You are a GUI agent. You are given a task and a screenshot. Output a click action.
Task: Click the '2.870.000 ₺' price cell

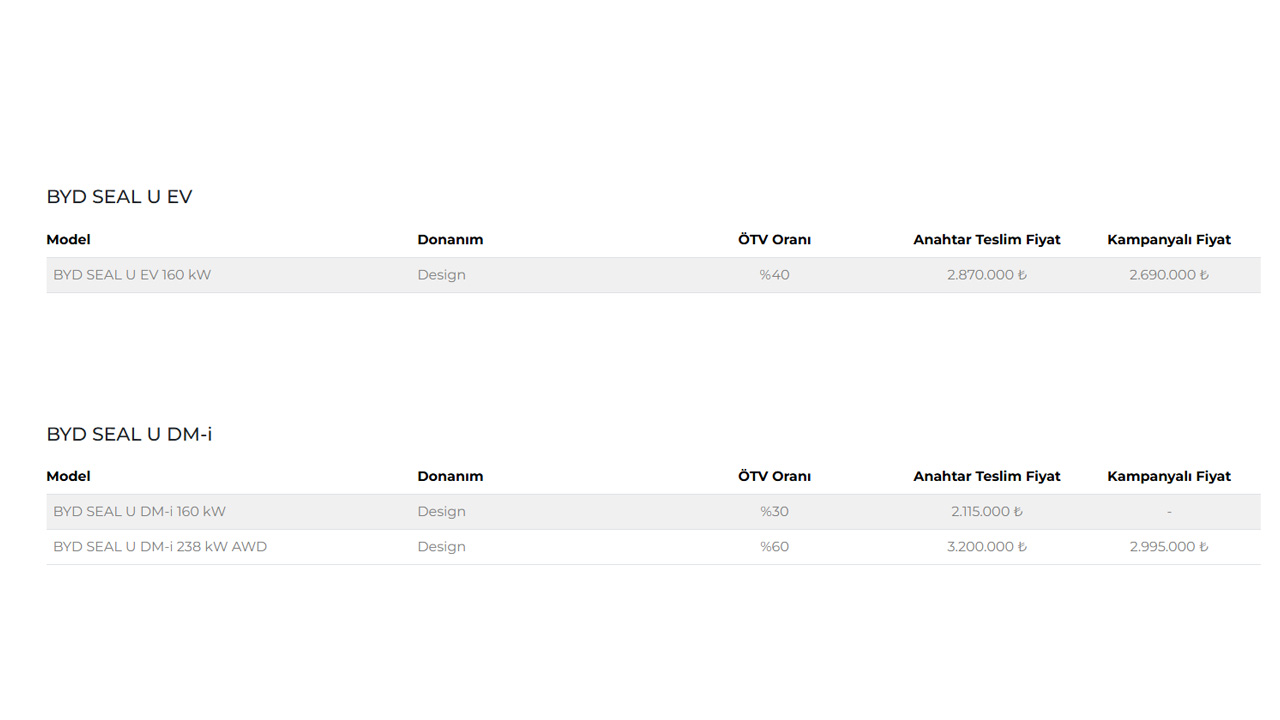coord(986,275)
